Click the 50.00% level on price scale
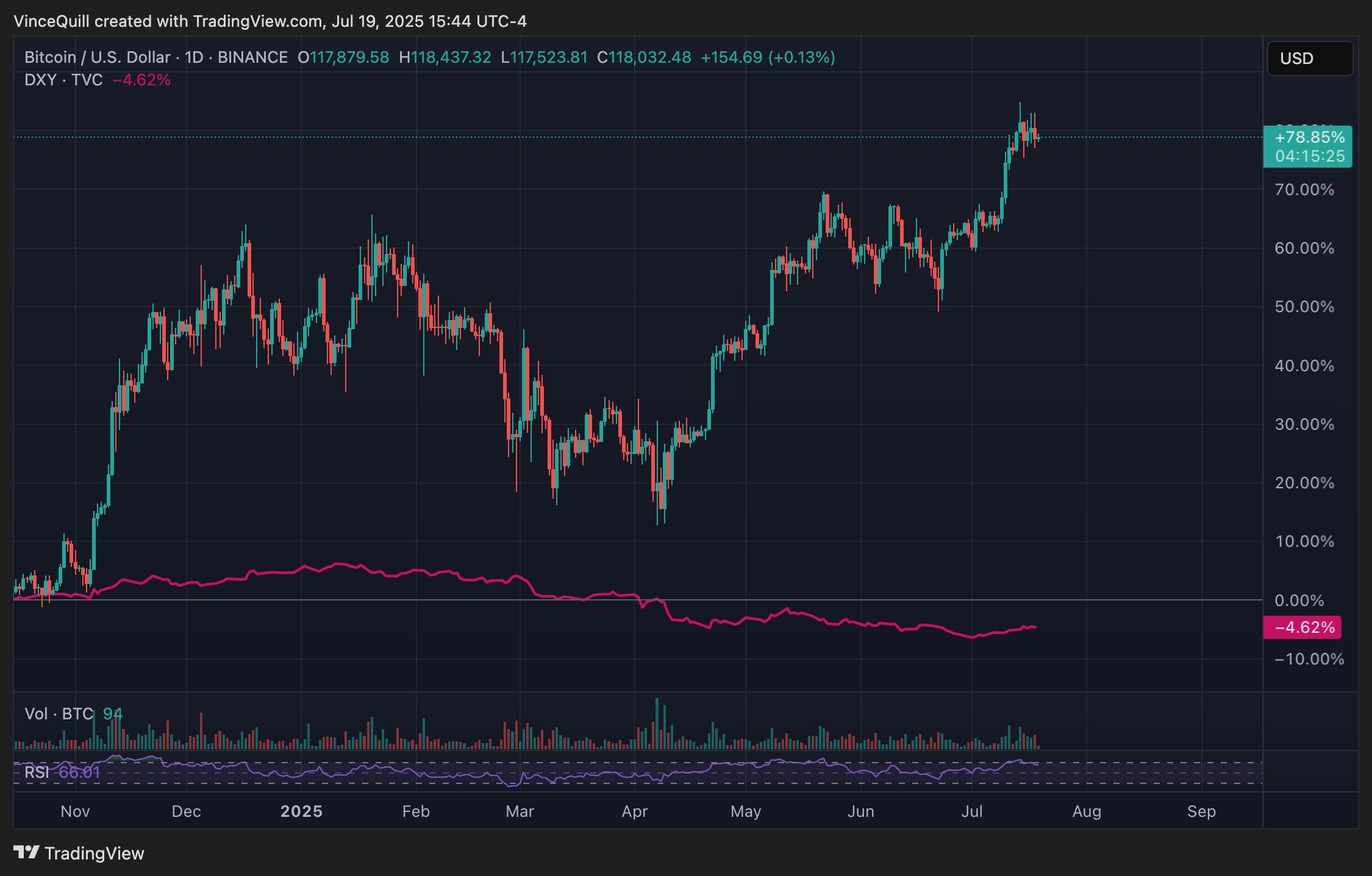Screen dimensions: 1372x876 pyautogui.click(x=1304, y=307)
